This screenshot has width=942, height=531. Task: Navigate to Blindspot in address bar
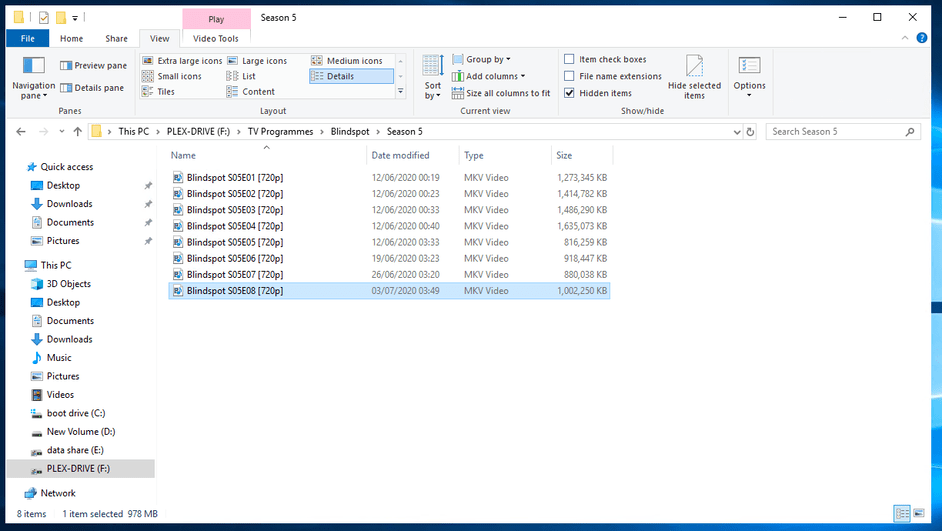pyautogui.click(x=350, y=132)
